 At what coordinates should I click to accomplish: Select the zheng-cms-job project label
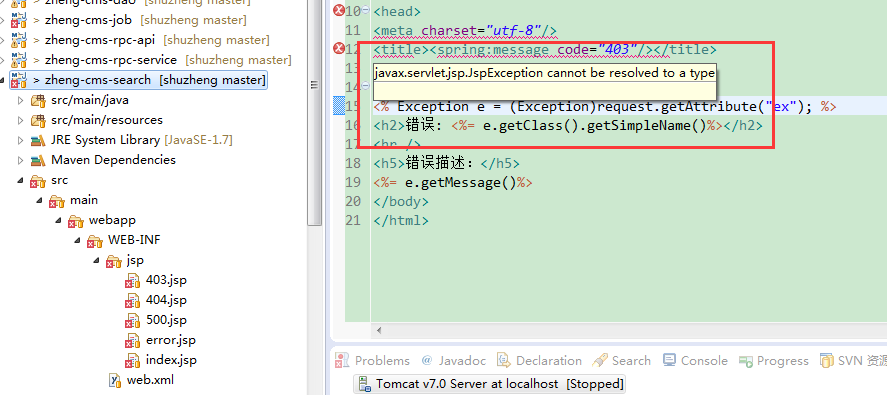point(88,20)
